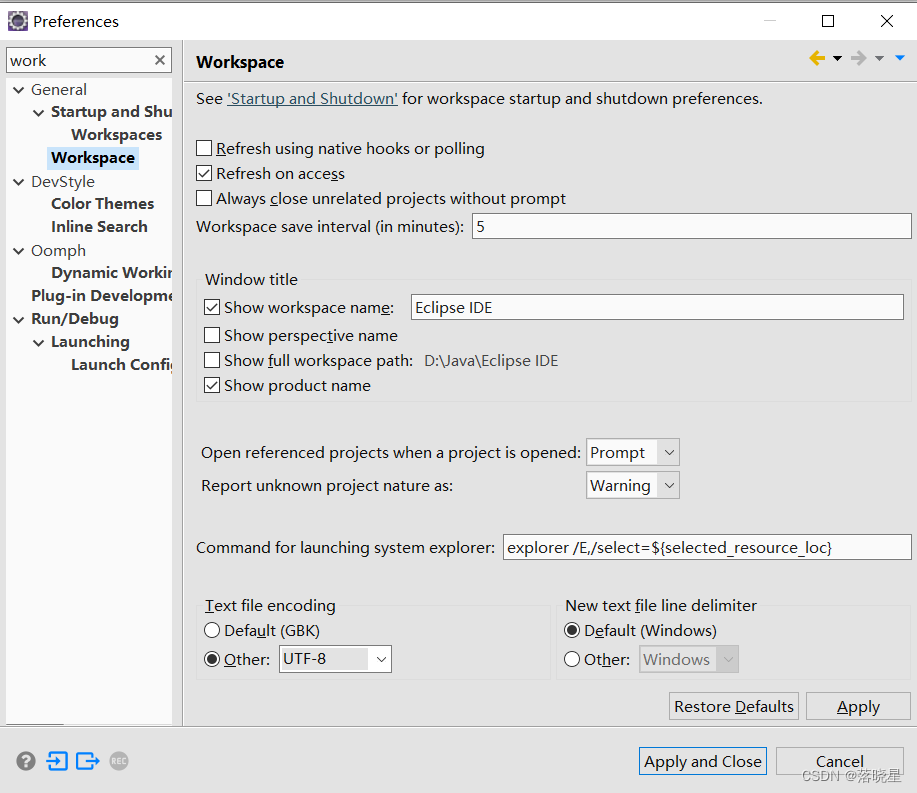Click Apply and Close

pyautogui.click(x=702, y=761)
